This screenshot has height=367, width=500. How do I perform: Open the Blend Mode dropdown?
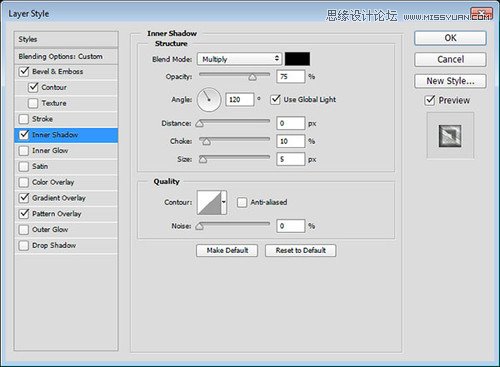pos(239,59)
